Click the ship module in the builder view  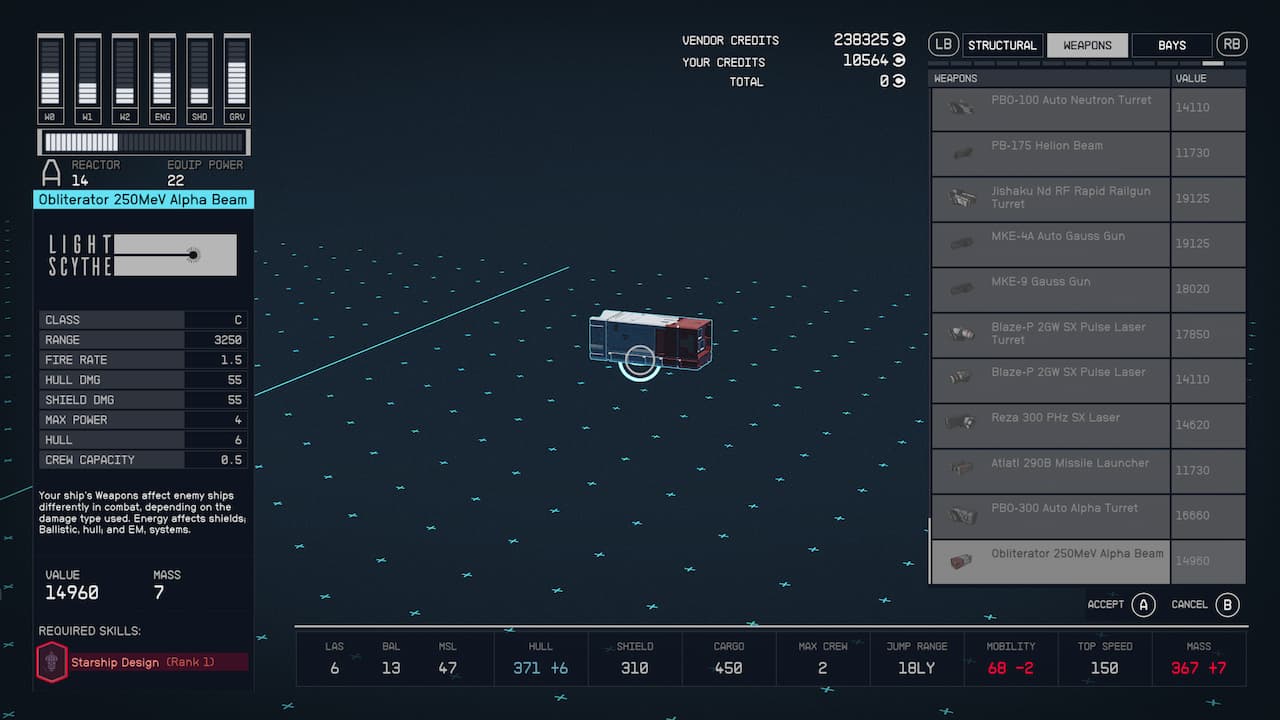(x=650, y=340)
